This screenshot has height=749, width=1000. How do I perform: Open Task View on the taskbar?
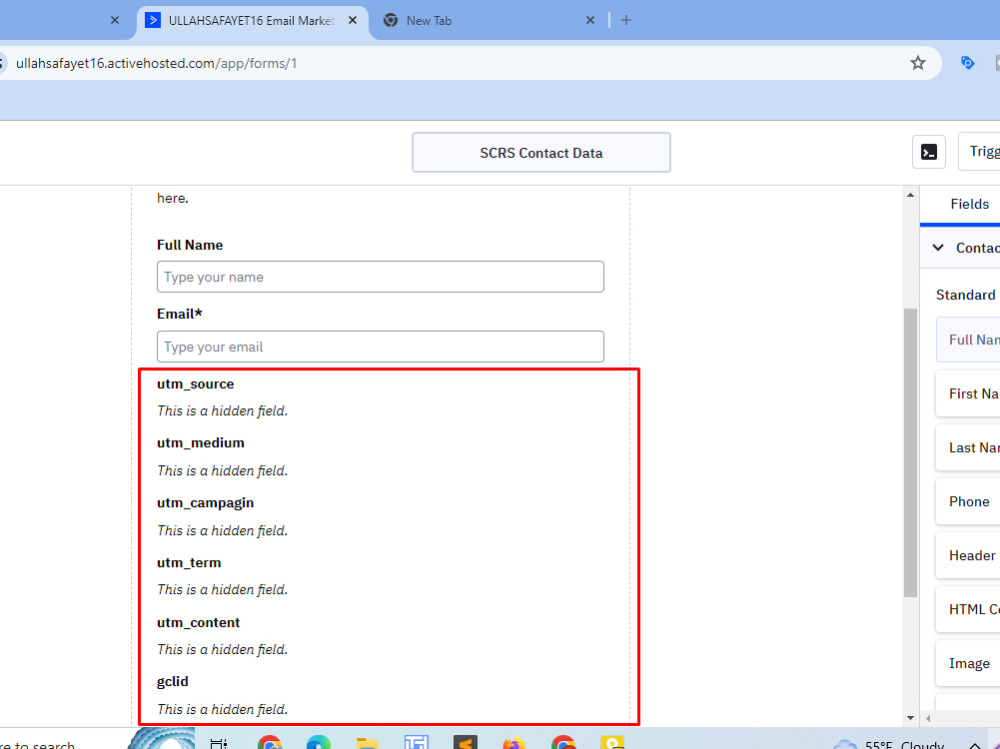click(219, 743)
